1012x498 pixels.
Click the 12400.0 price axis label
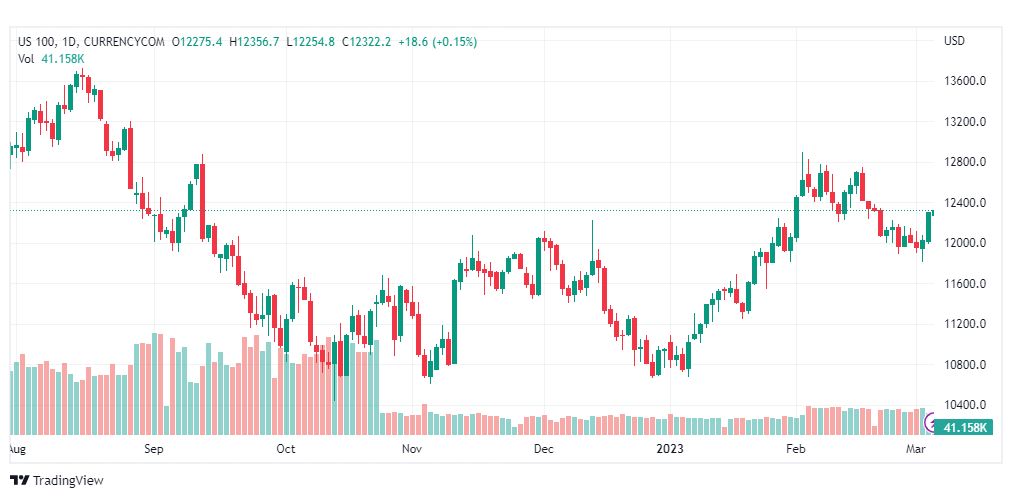pos(966,203)
